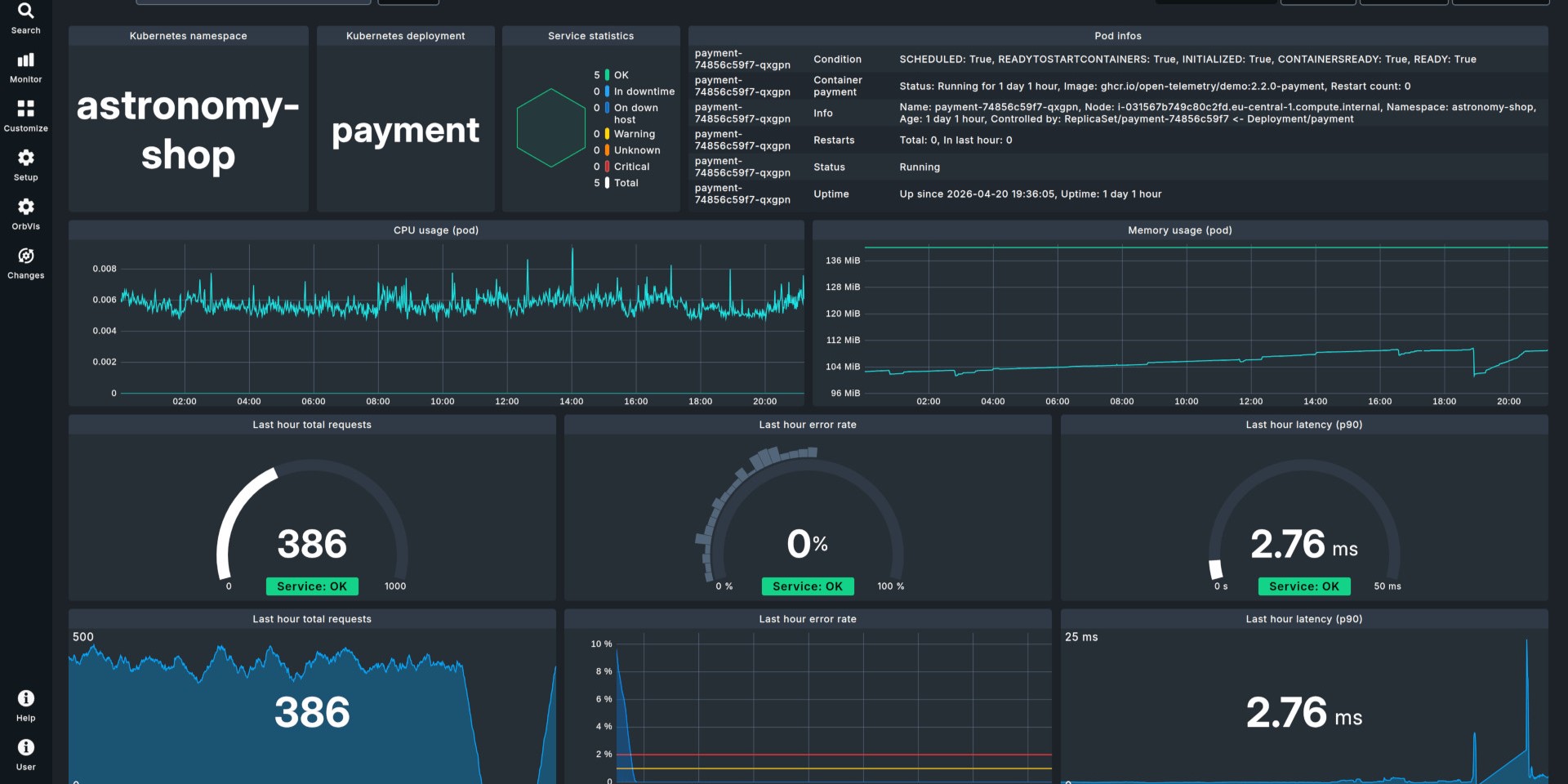Image resolution: width=1568 pixels, height=784 pixels.
Task: Open the Restarts service in Pod infos
Action: [834, 140]
